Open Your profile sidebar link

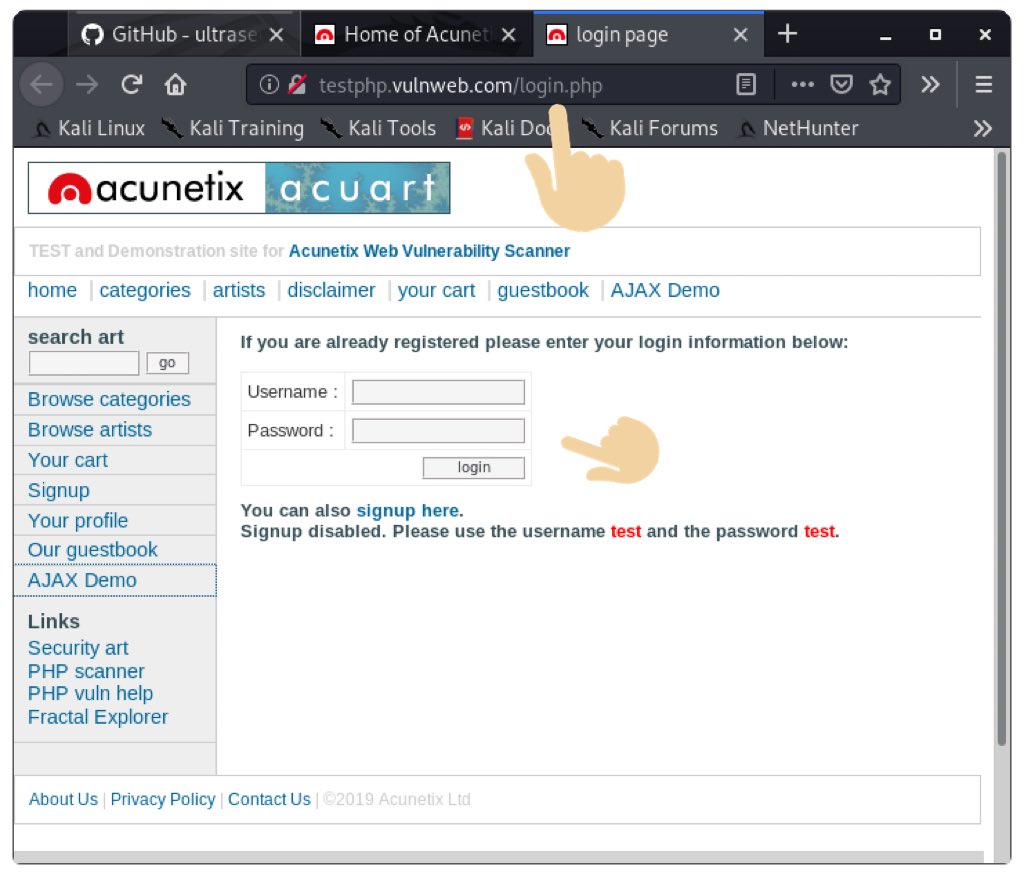pyautogui.click(x=78, y=520)
